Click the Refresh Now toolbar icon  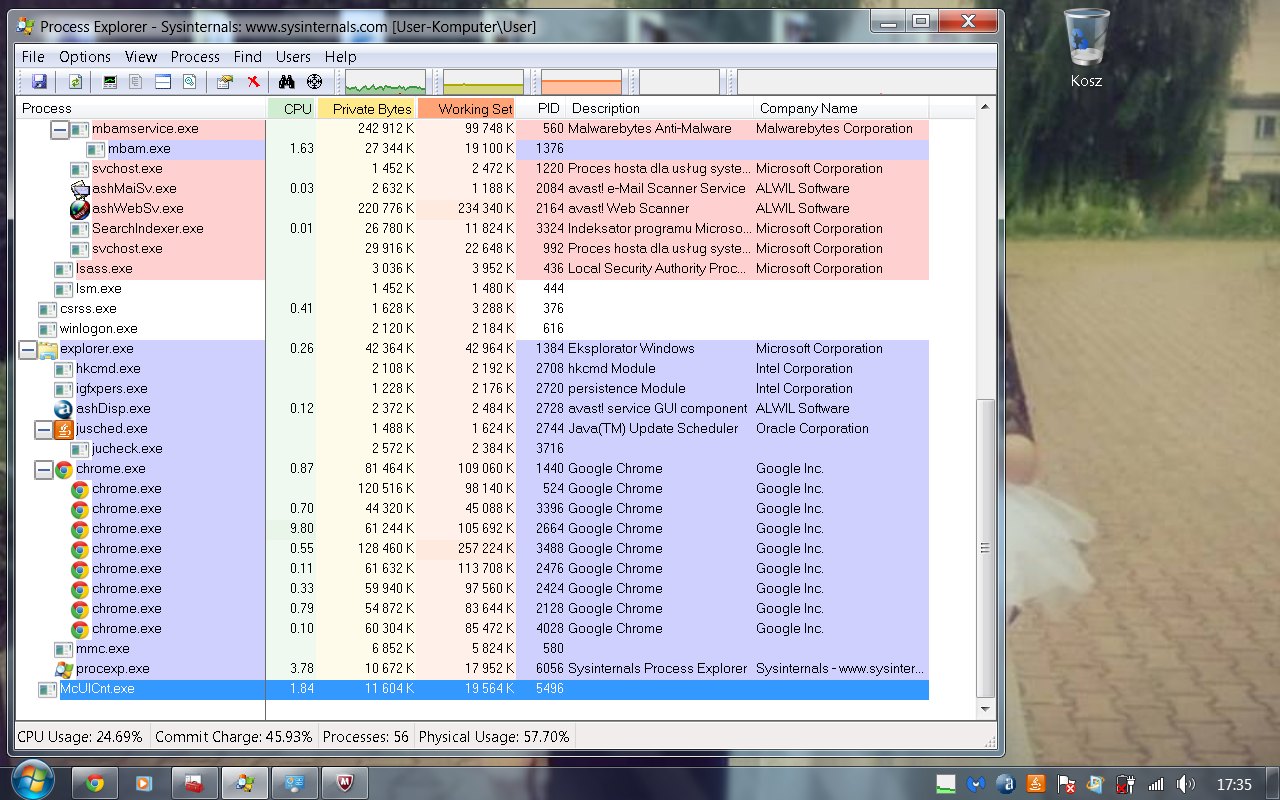[x=75, y=82]
